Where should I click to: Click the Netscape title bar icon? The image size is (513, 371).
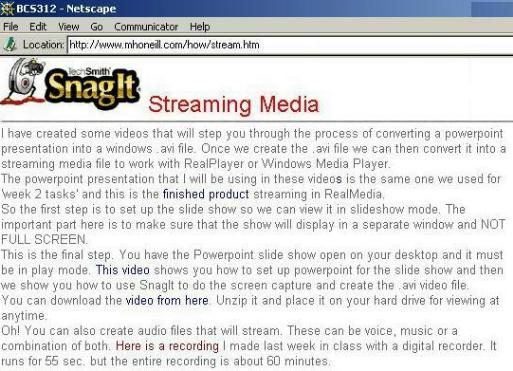pos(7,8)
